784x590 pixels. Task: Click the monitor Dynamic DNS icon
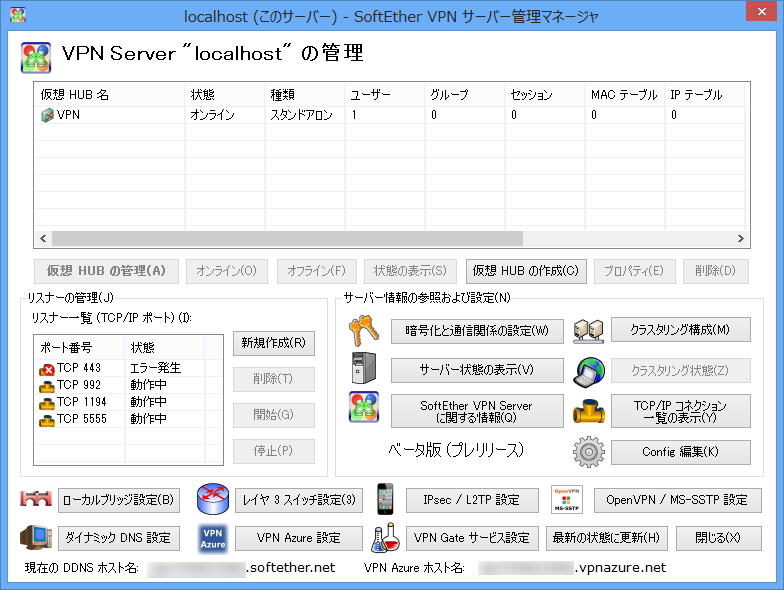coord(36,538)
